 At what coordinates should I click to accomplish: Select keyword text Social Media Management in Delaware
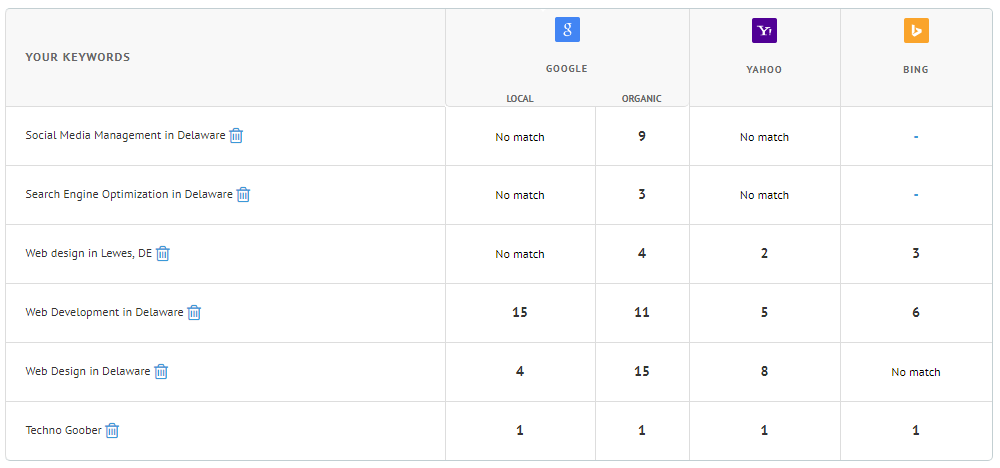tap(125, 135)
